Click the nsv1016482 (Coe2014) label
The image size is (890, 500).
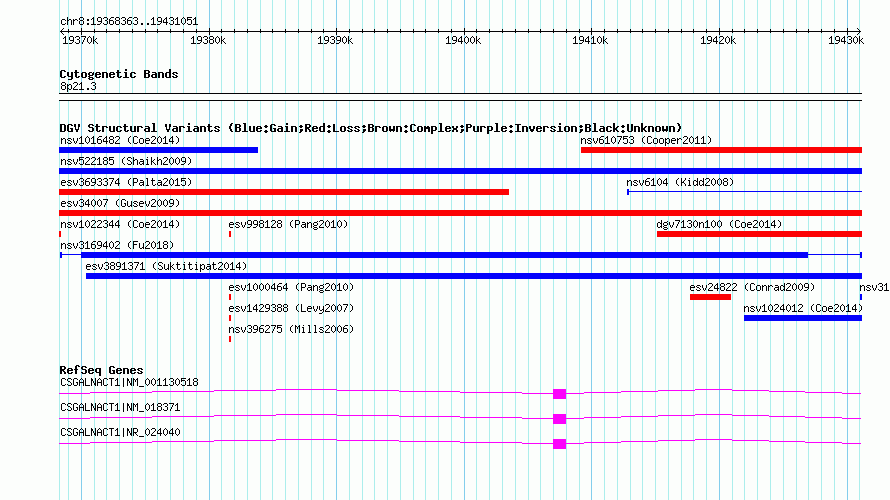[x=120, y=140]
